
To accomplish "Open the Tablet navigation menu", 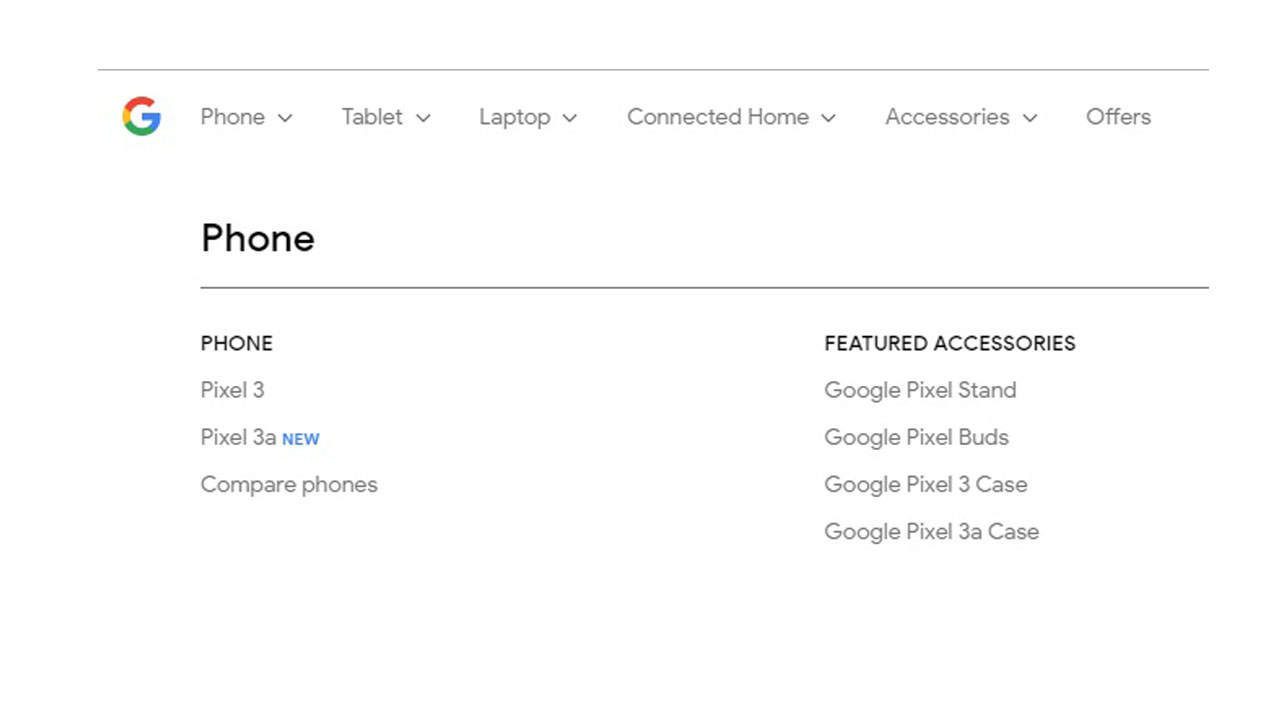I will click(372, 117).
